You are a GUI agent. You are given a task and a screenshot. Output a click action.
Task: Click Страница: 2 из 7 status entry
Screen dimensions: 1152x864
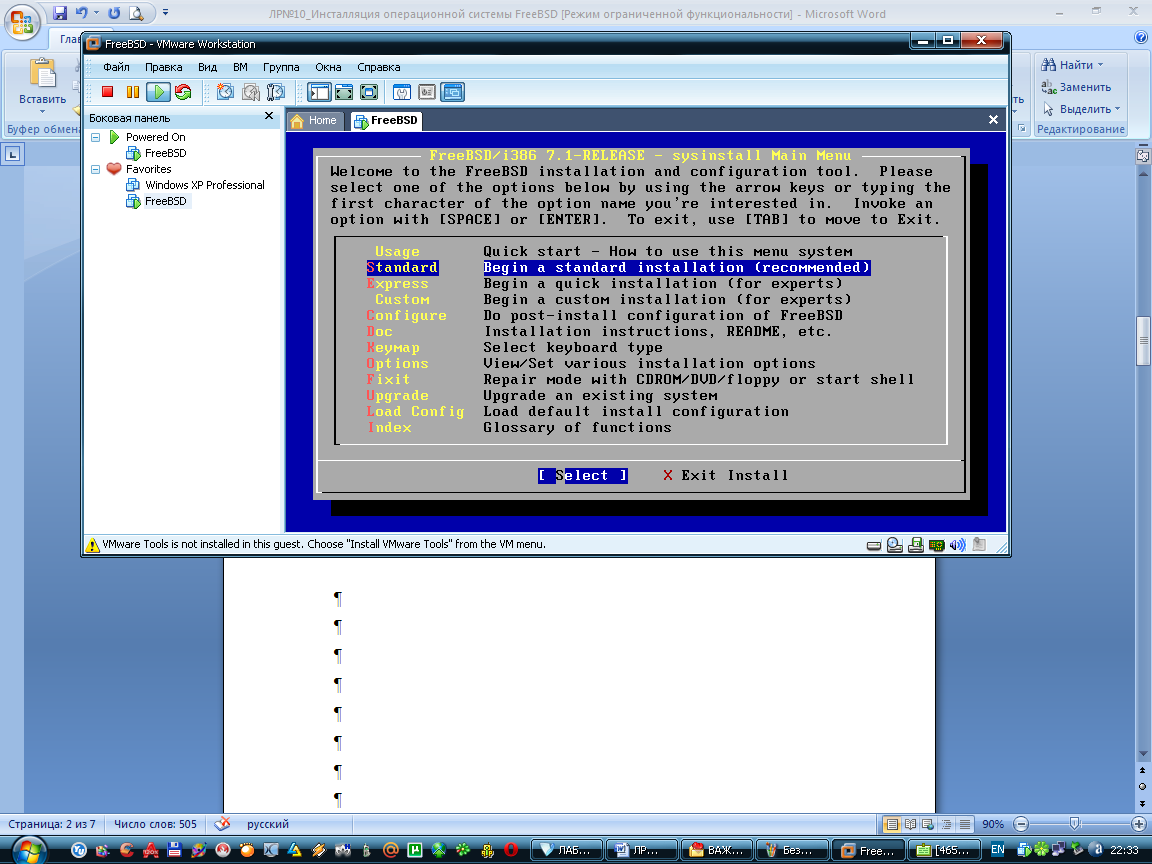[x=51, y=824]
